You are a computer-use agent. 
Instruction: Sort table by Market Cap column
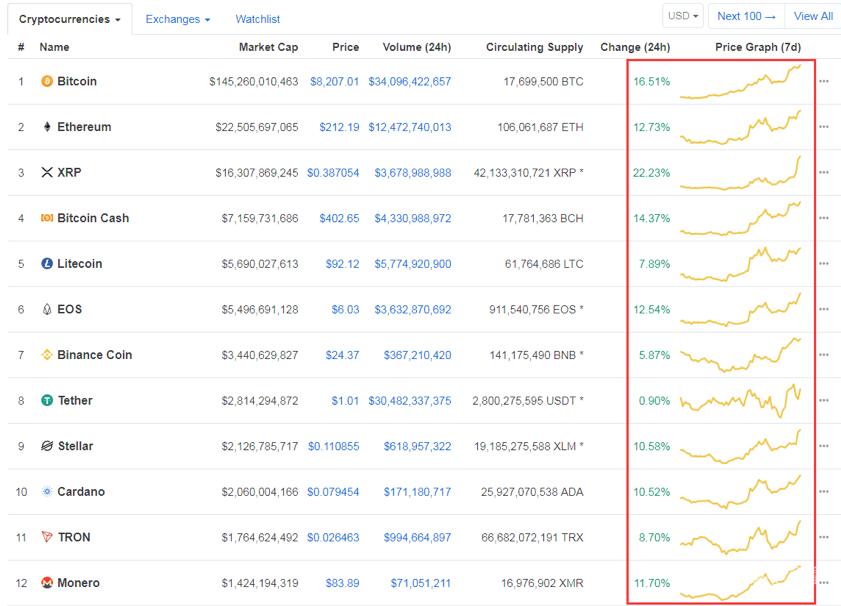click(x=268, y=47)
